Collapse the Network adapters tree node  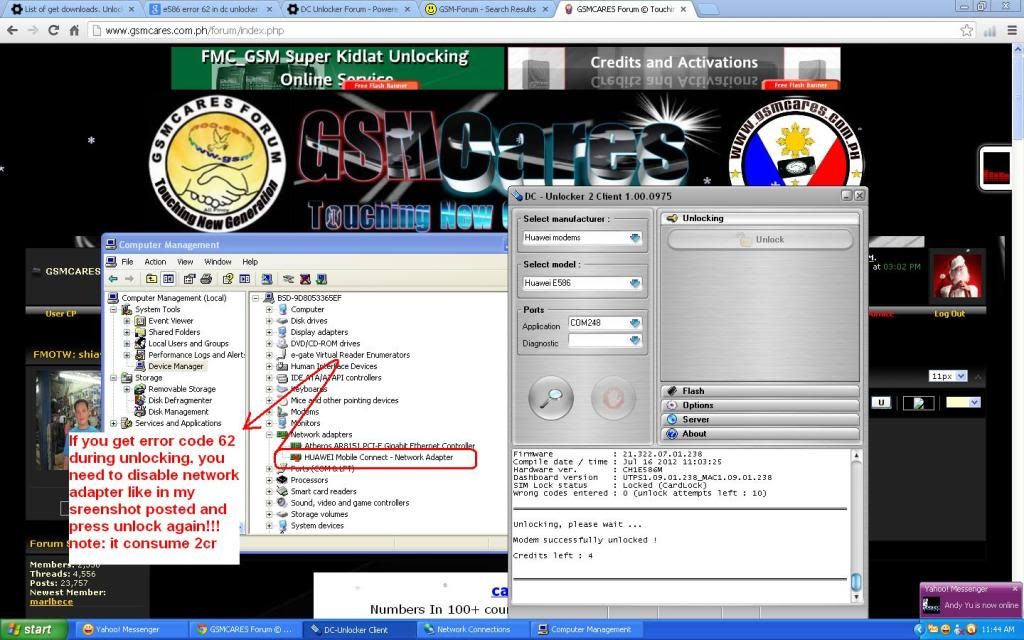(270, 435)
